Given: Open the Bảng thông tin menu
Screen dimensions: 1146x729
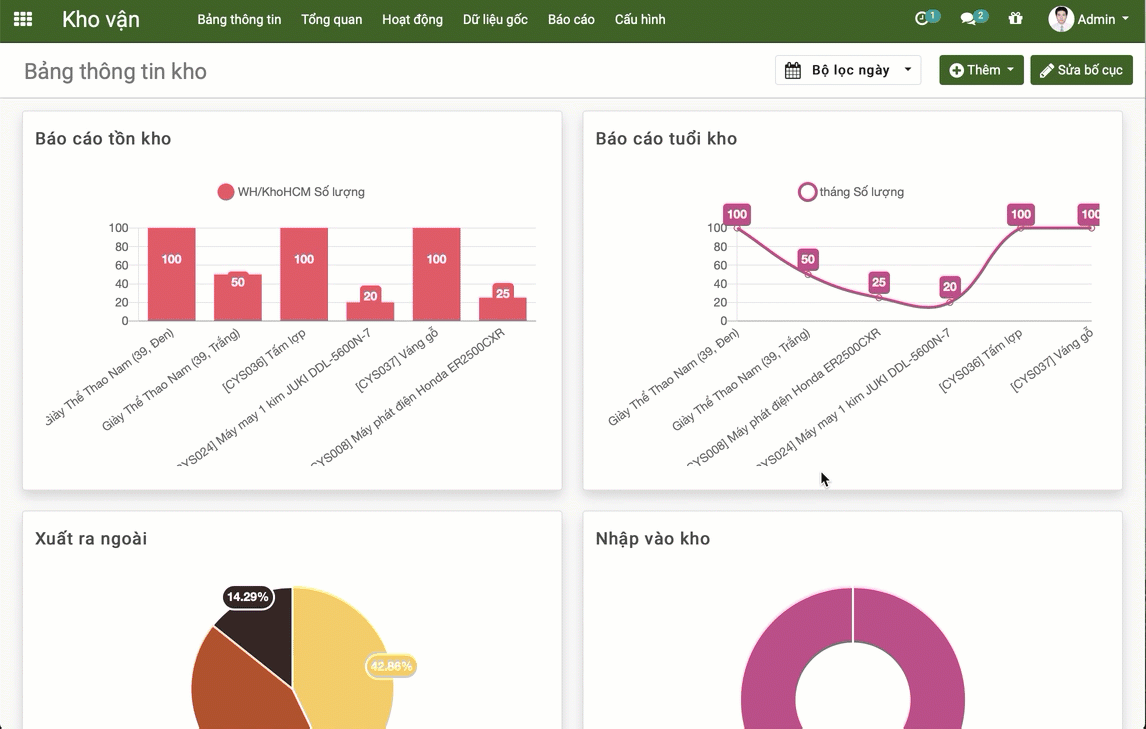Looking at the screenshot, I should [x=239, y=20].
